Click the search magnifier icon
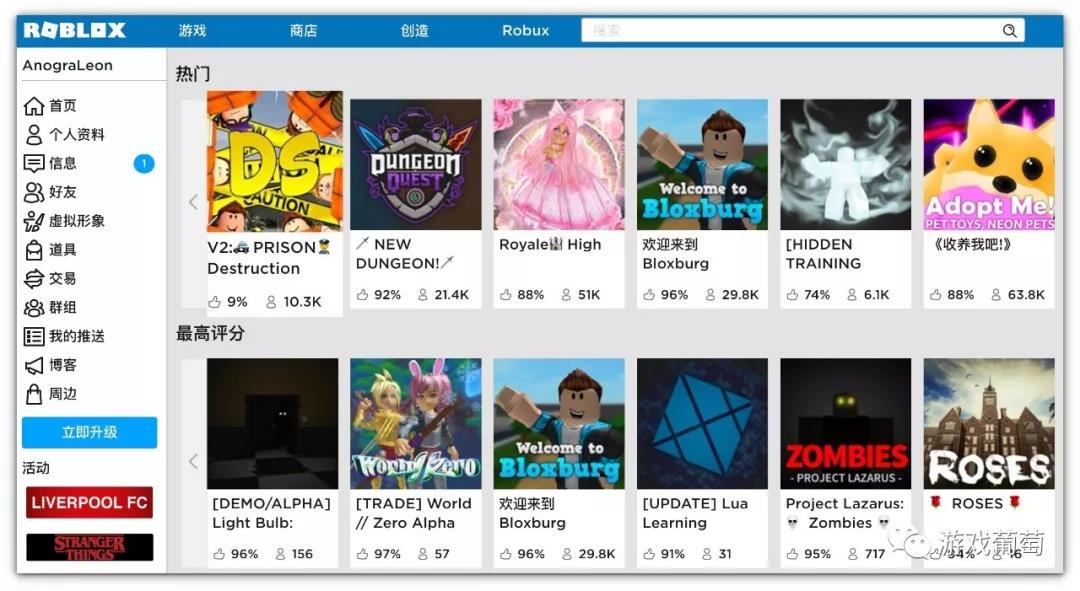Screen dimensions: 1080x591 coord(1010,30)
